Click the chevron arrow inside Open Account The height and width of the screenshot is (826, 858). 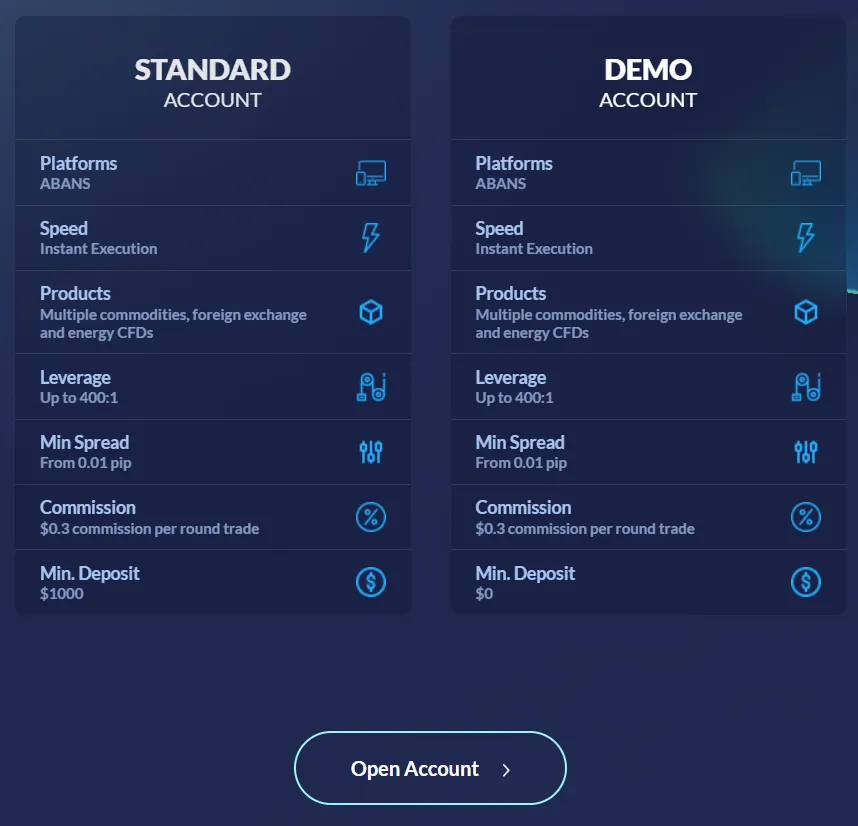click(506, 770)
